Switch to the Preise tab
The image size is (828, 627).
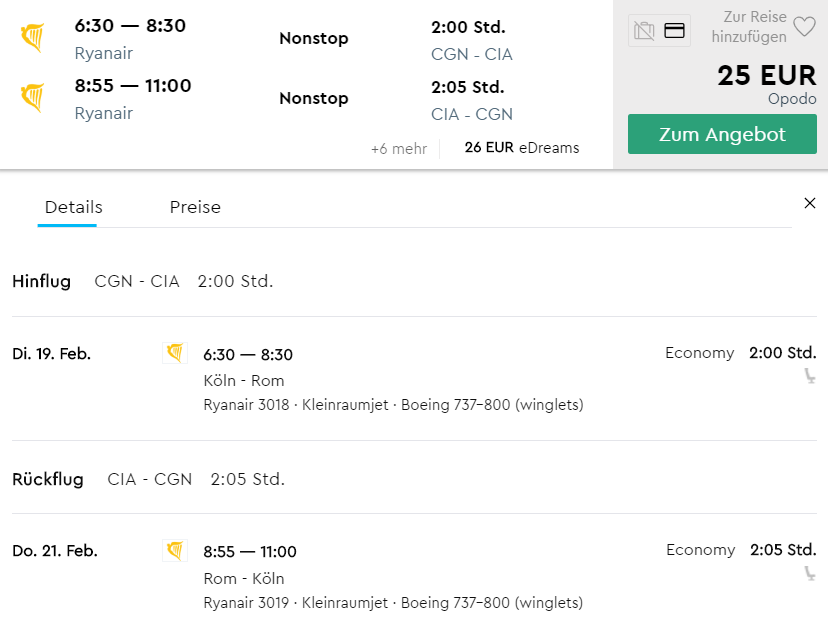point(195,207)
